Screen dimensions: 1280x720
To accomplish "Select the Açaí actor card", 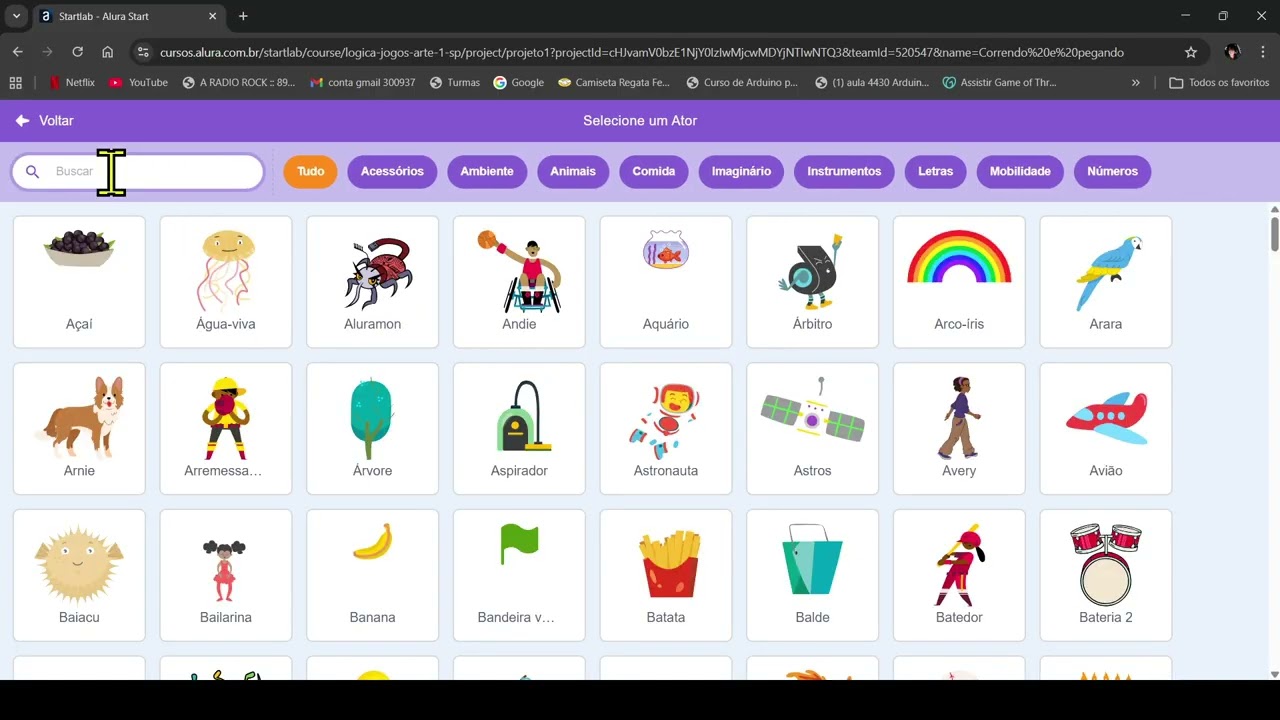I will [x=79, y=282].
